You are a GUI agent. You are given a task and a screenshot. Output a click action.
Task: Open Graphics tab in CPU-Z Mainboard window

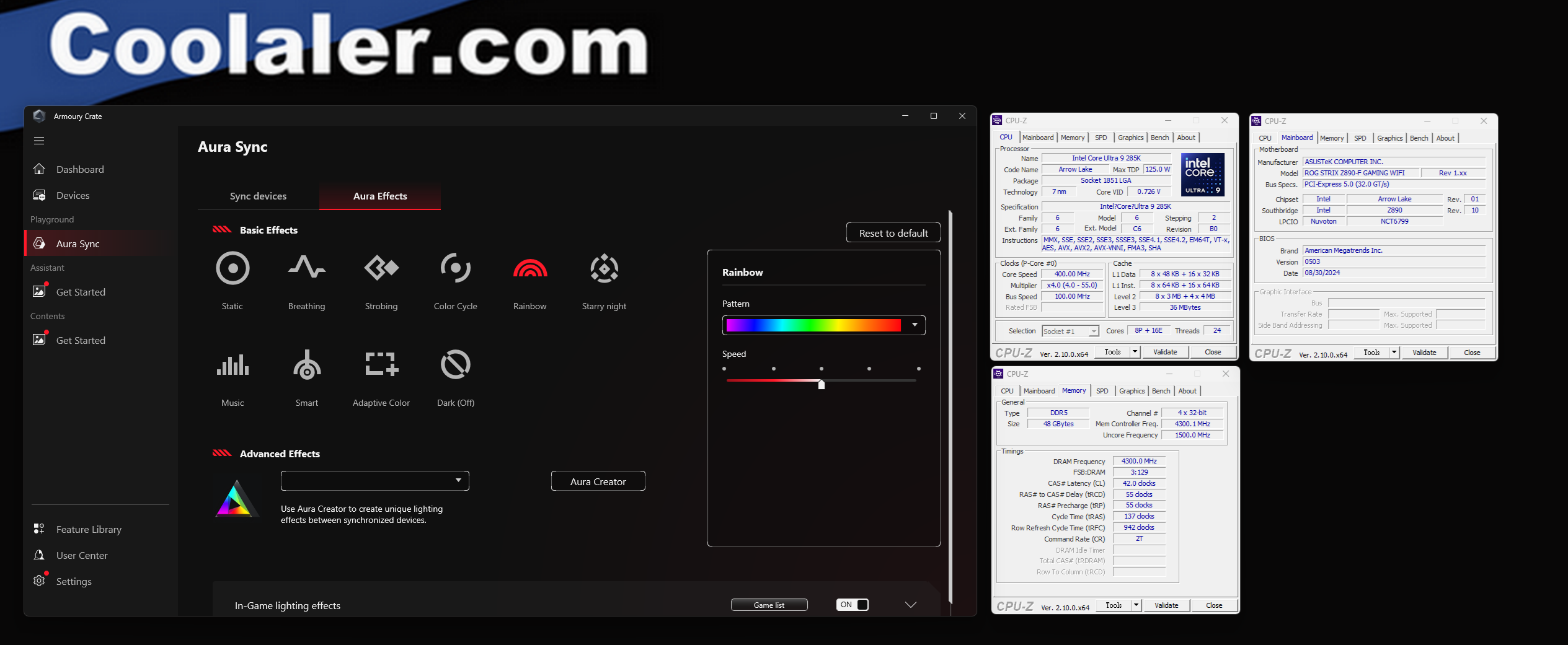1389,138
